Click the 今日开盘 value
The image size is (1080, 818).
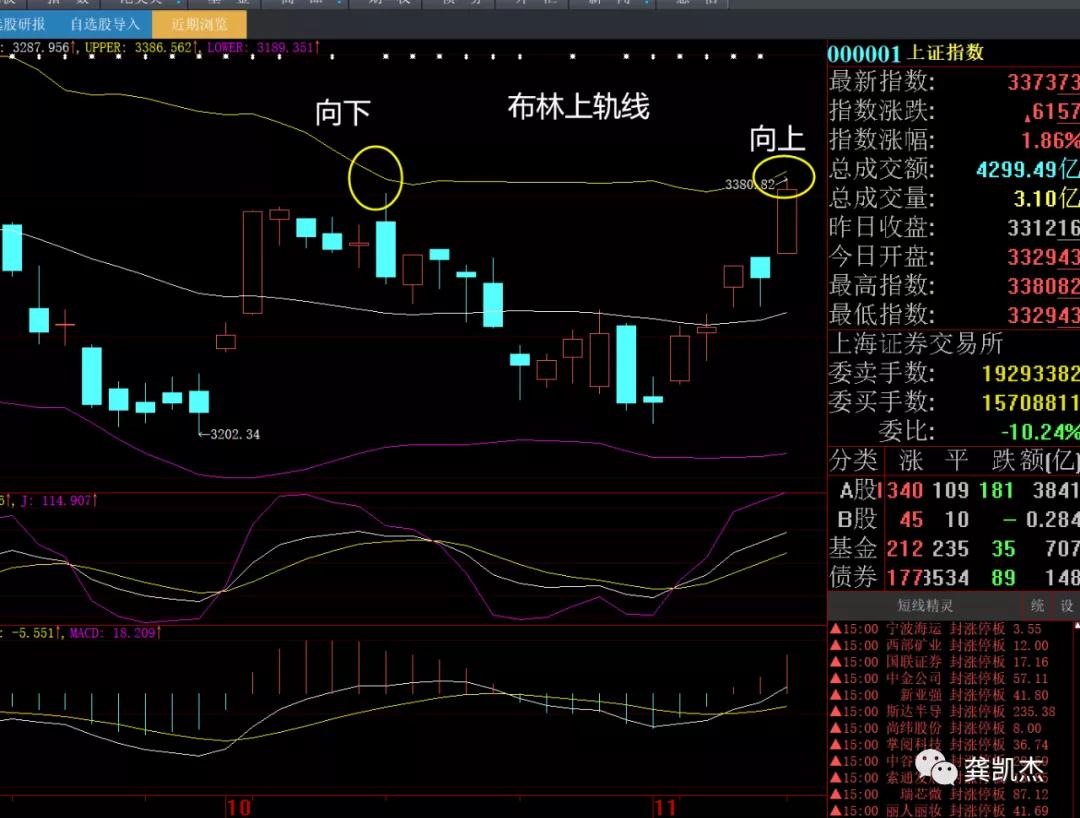[1043, 257]
